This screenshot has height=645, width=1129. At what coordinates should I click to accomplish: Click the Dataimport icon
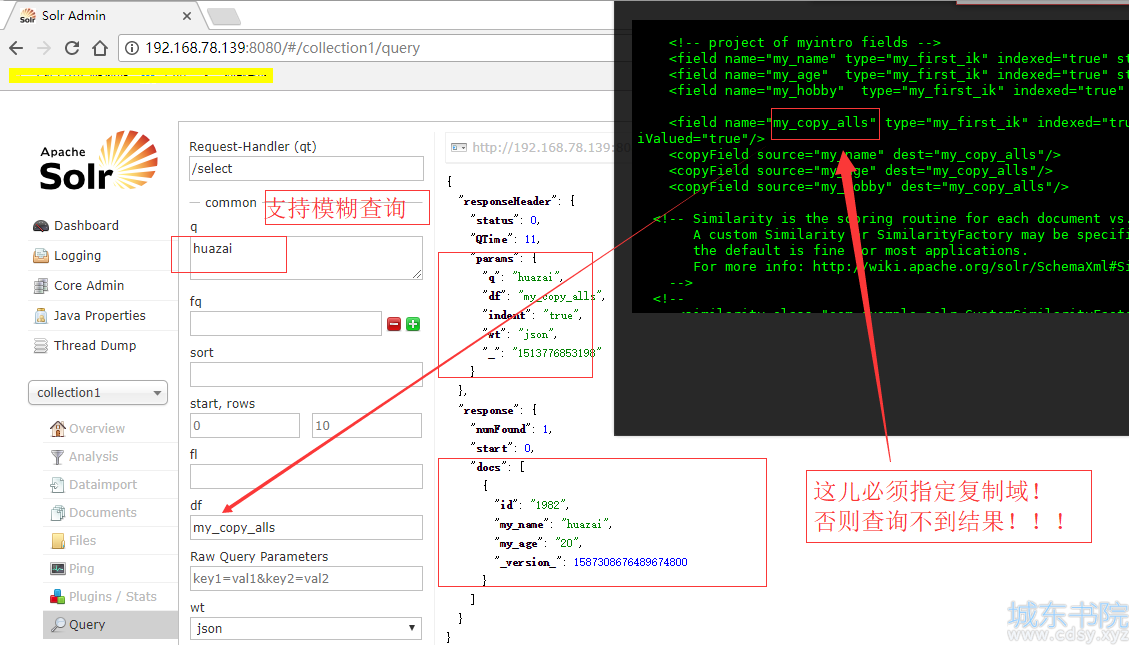tap(58, 485)
